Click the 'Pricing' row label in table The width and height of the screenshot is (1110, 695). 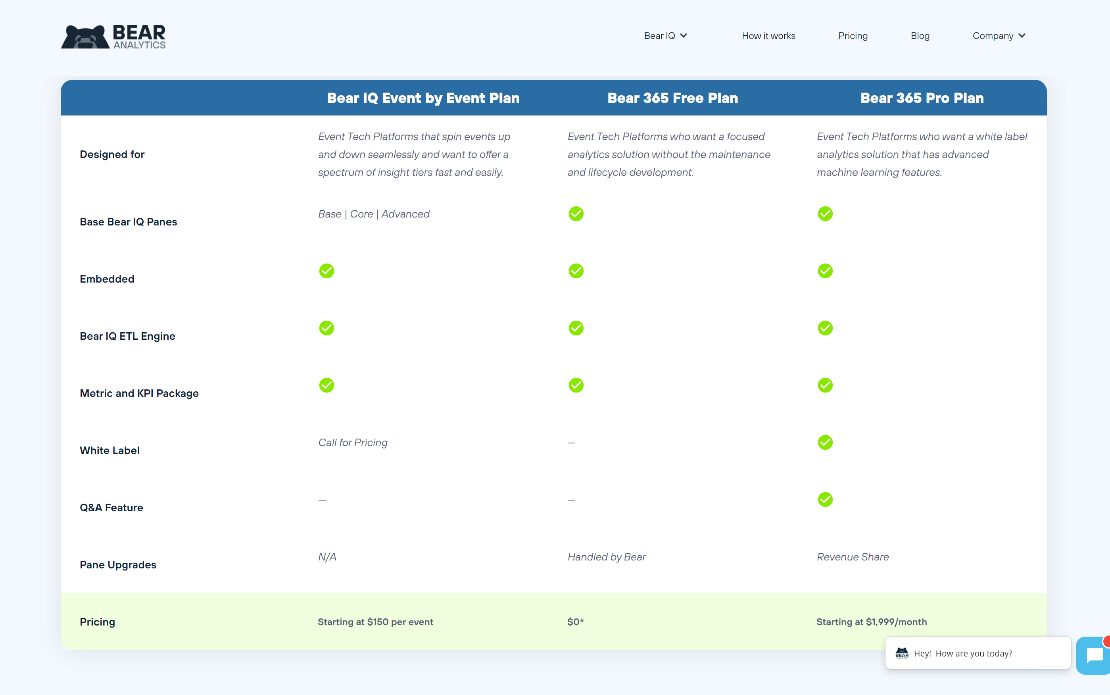(97, 622)
